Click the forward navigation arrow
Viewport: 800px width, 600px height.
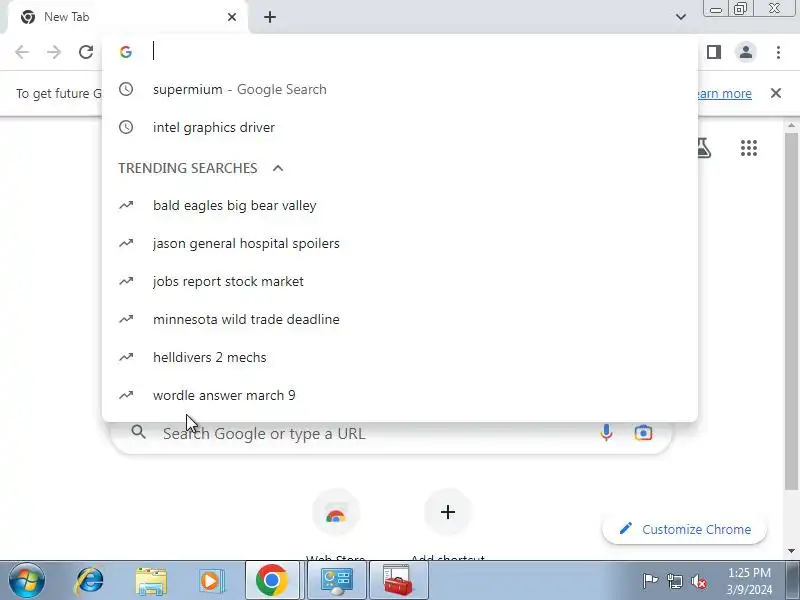[x=54, y=52]
